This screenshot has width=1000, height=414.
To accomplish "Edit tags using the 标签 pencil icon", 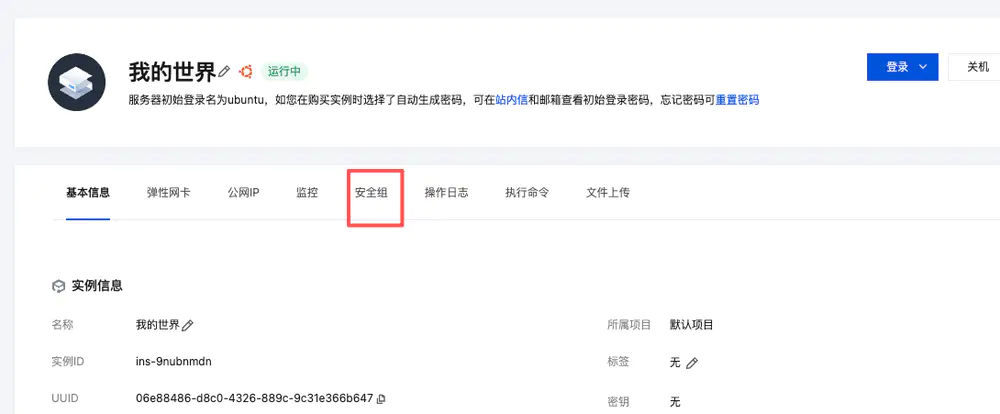I will (692, 363).
